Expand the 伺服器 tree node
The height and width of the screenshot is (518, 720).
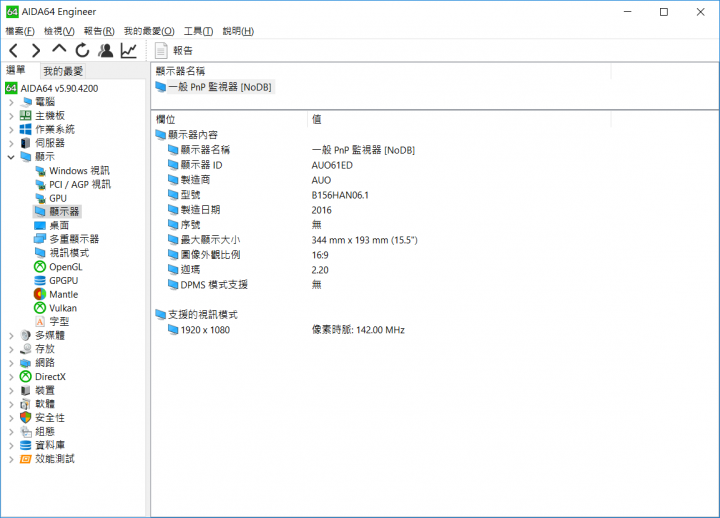click(11, 144)
